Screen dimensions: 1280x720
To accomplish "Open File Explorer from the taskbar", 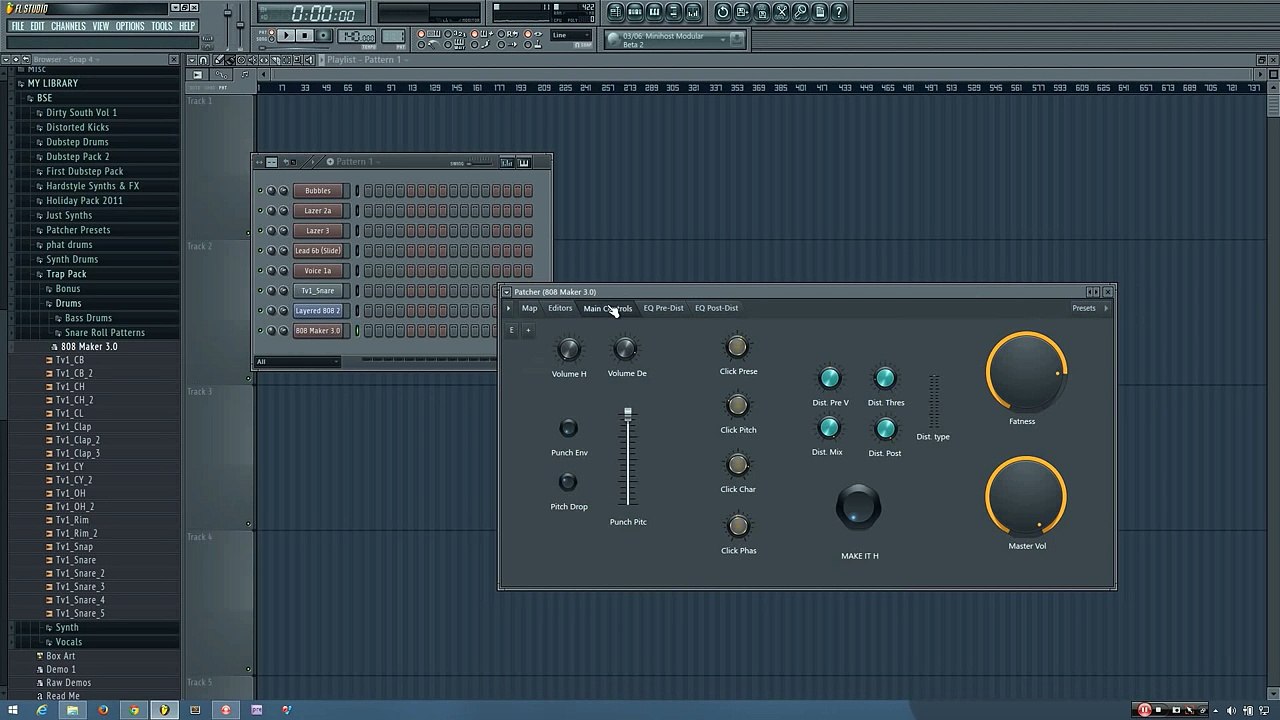I will coord(72,710).
